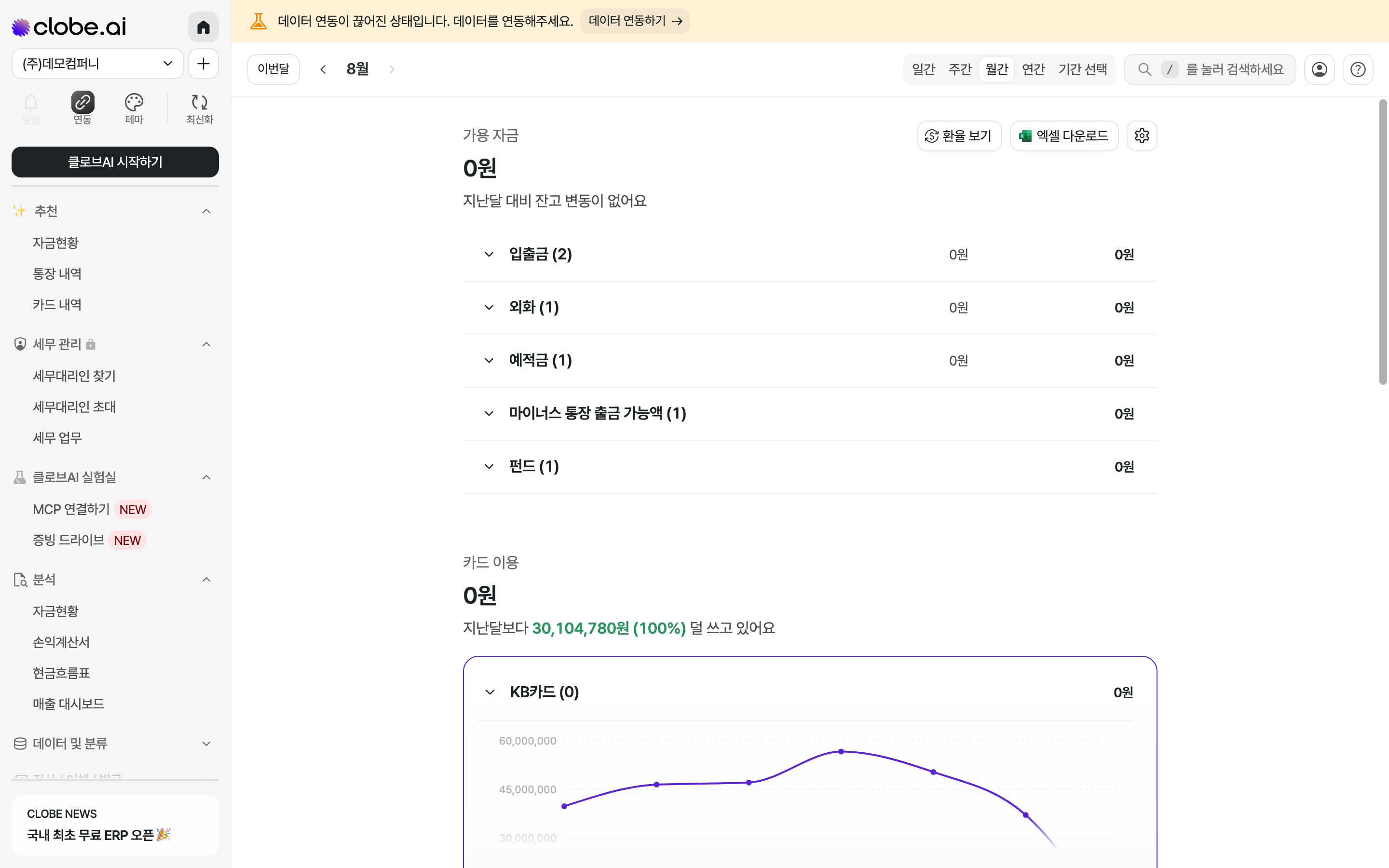This screenshot has height=868, width=1389.
Task: Open the 알림 bell icon
Action: (30, 108)
